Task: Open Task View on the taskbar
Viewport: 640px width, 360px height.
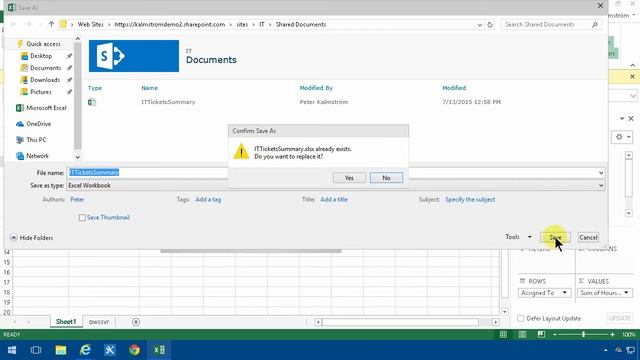Action: [36, 350]
